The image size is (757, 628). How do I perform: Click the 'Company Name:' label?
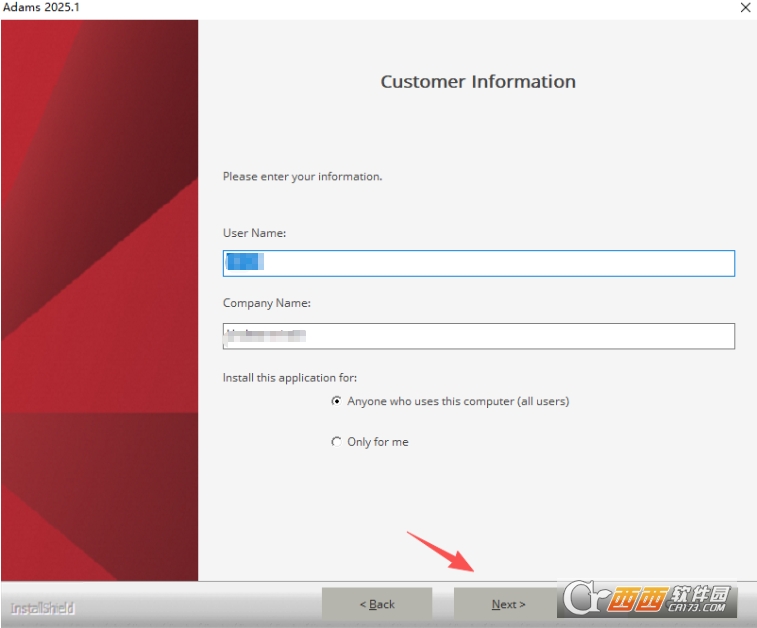point(266,303)
